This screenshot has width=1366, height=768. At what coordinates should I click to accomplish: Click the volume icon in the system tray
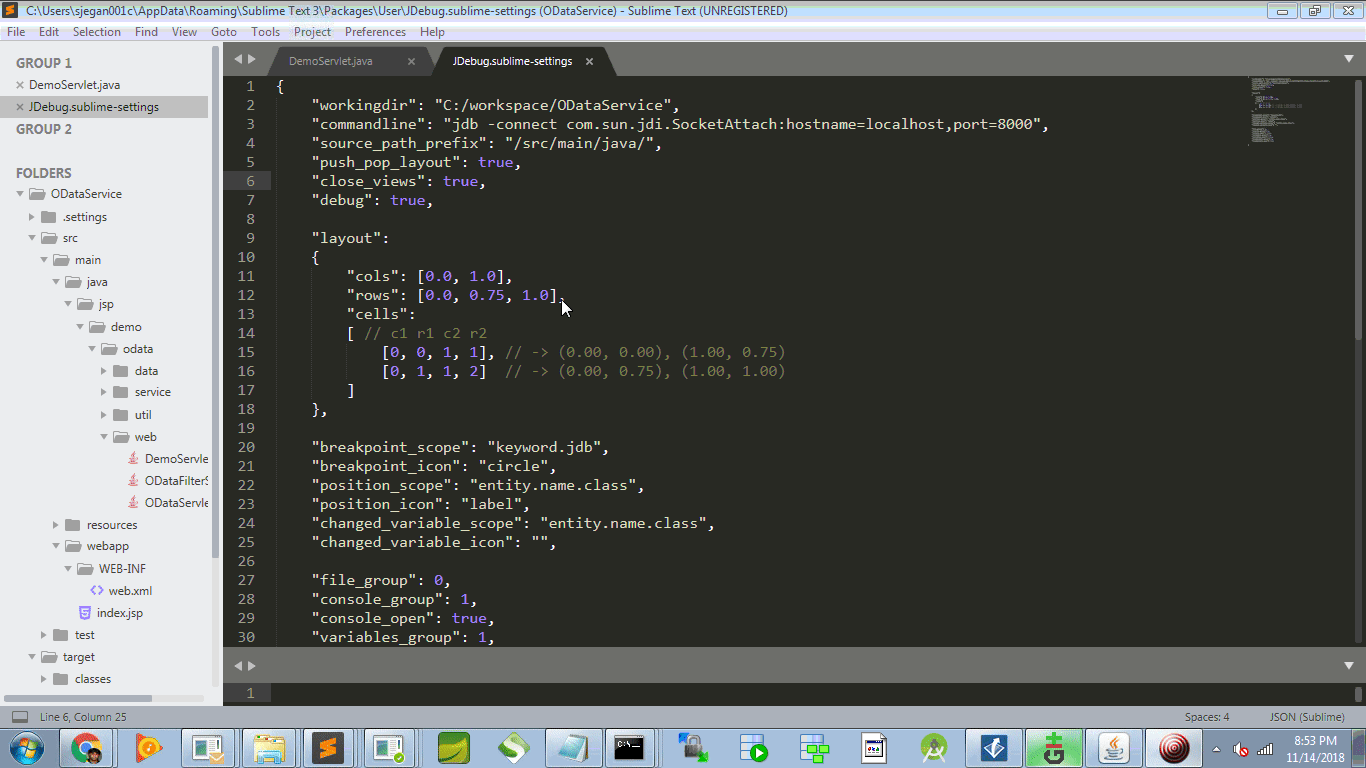point(1241,749)
